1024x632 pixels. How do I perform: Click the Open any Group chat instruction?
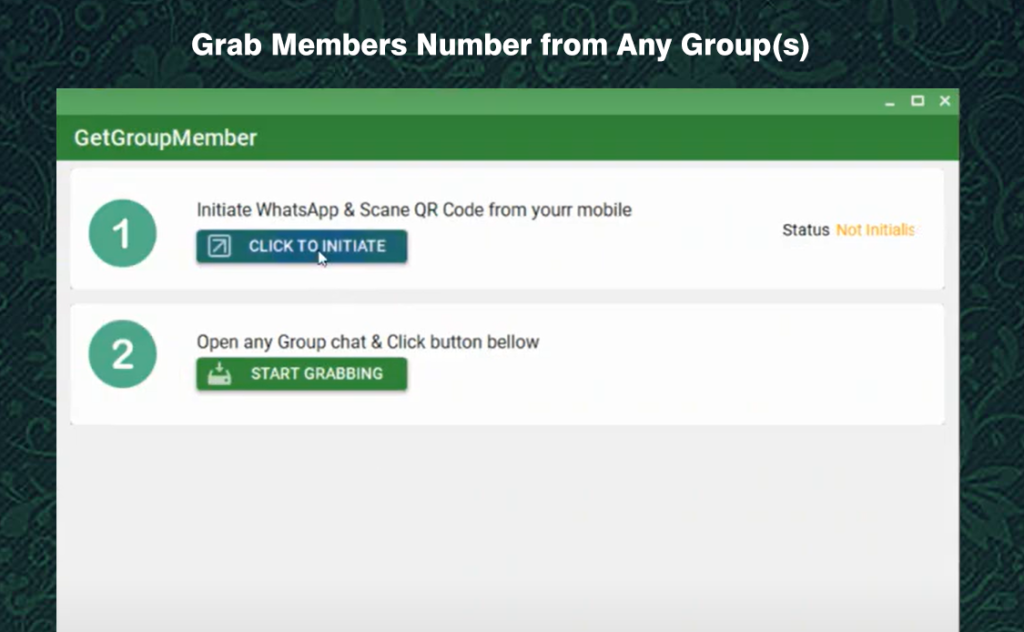[x=367, y=342]
